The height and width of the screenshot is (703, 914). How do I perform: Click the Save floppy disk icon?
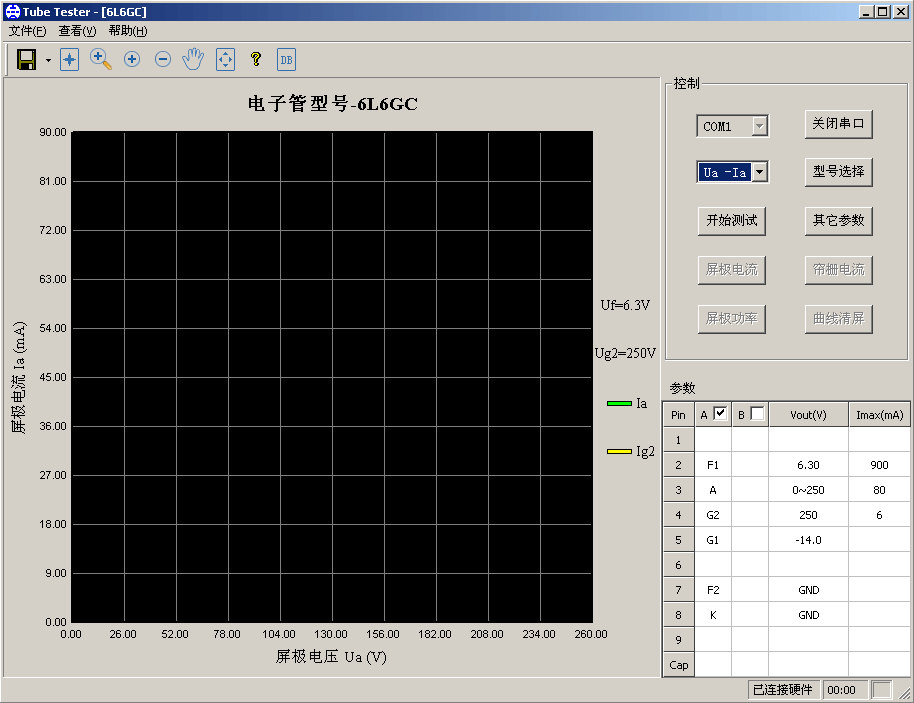click(x=27, y=60)
